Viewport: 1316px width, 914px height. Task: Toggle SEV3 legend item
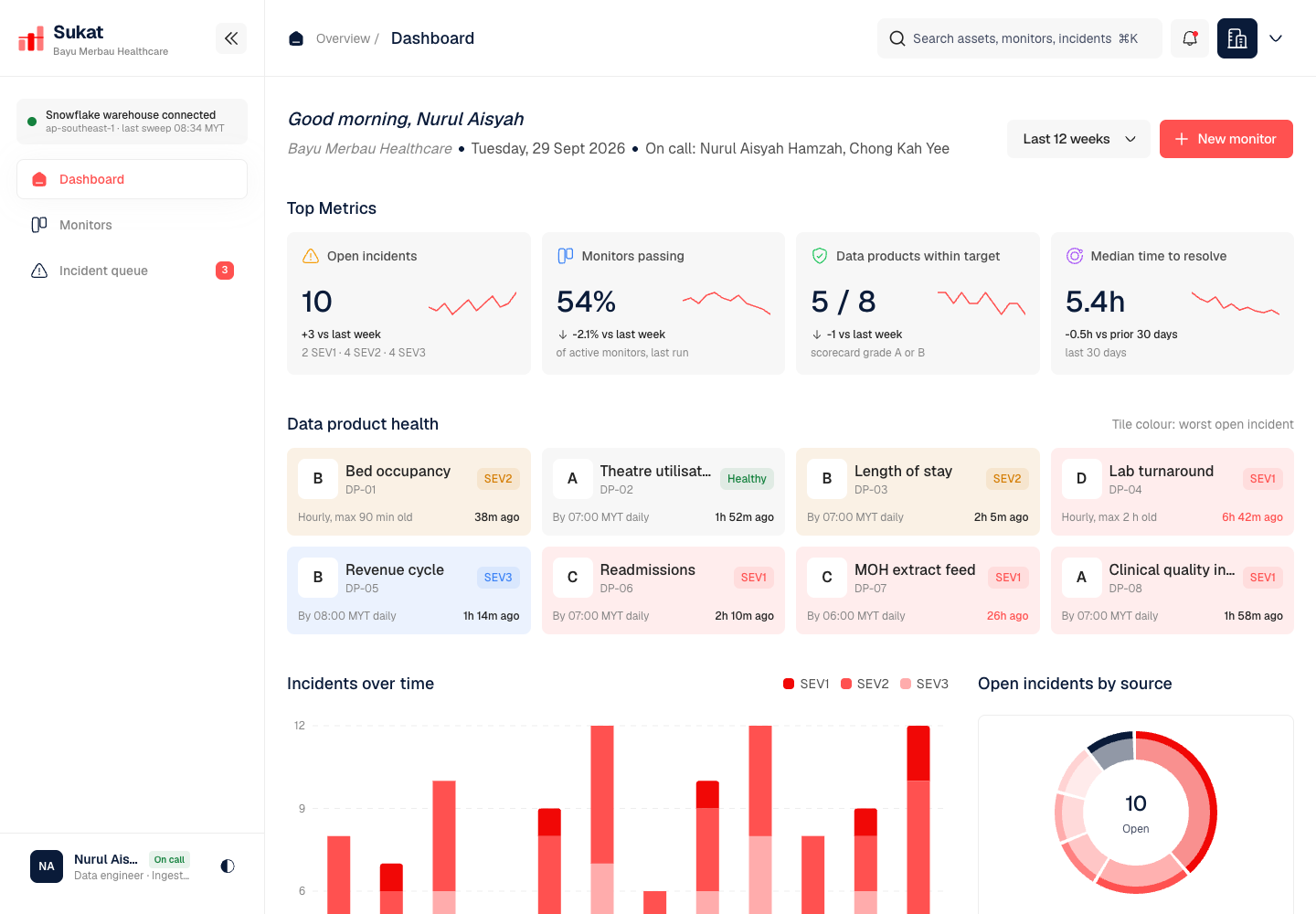(924, 684)
